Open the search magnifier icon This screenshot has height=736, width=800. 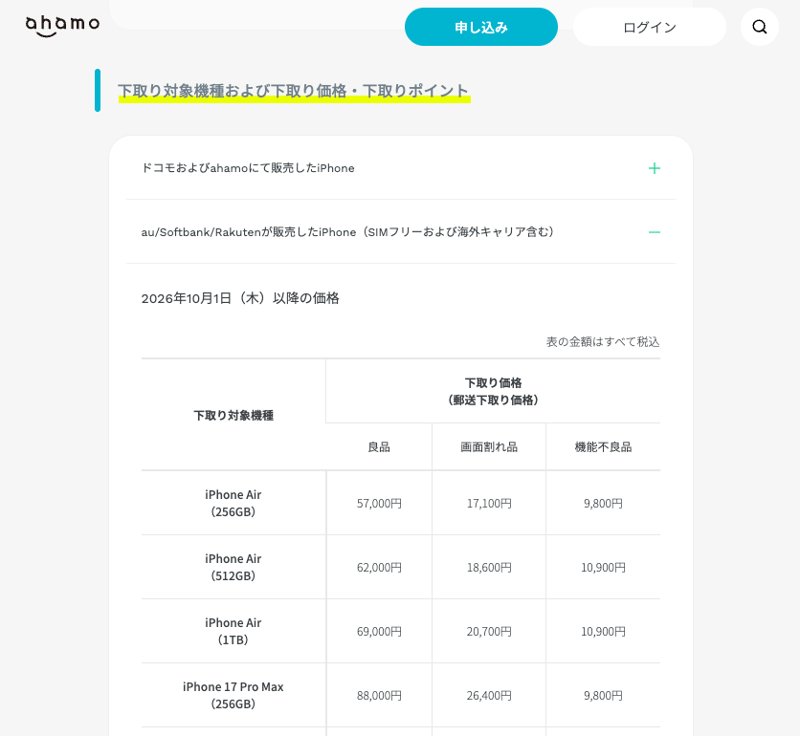[x=760, y=27]
